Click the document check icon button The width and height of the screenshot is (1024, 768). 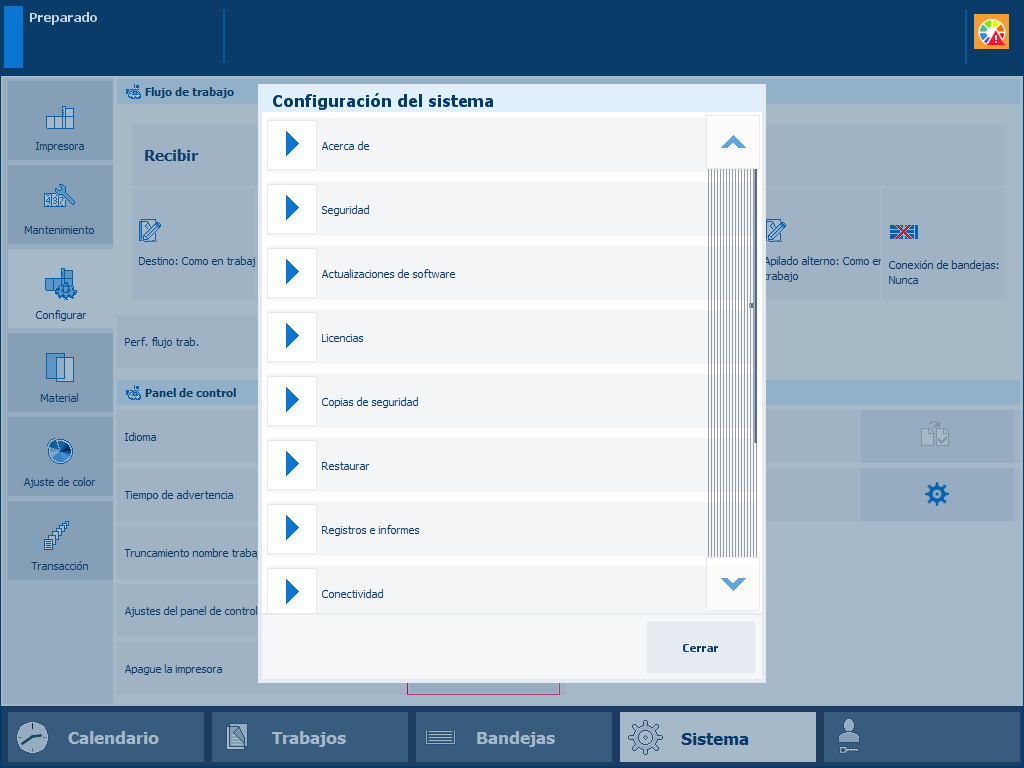(936, 436)
